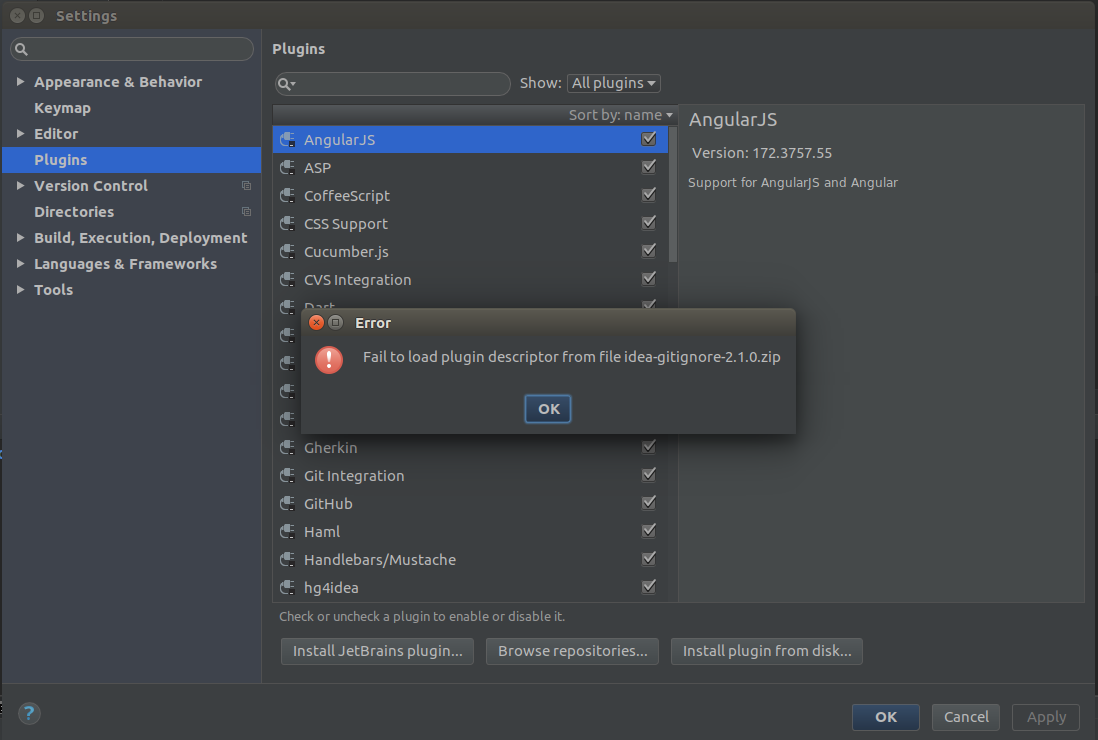Dismiss error dialog with OK
This screenshot has height=740, width=1098.
[x=548, y=409]
